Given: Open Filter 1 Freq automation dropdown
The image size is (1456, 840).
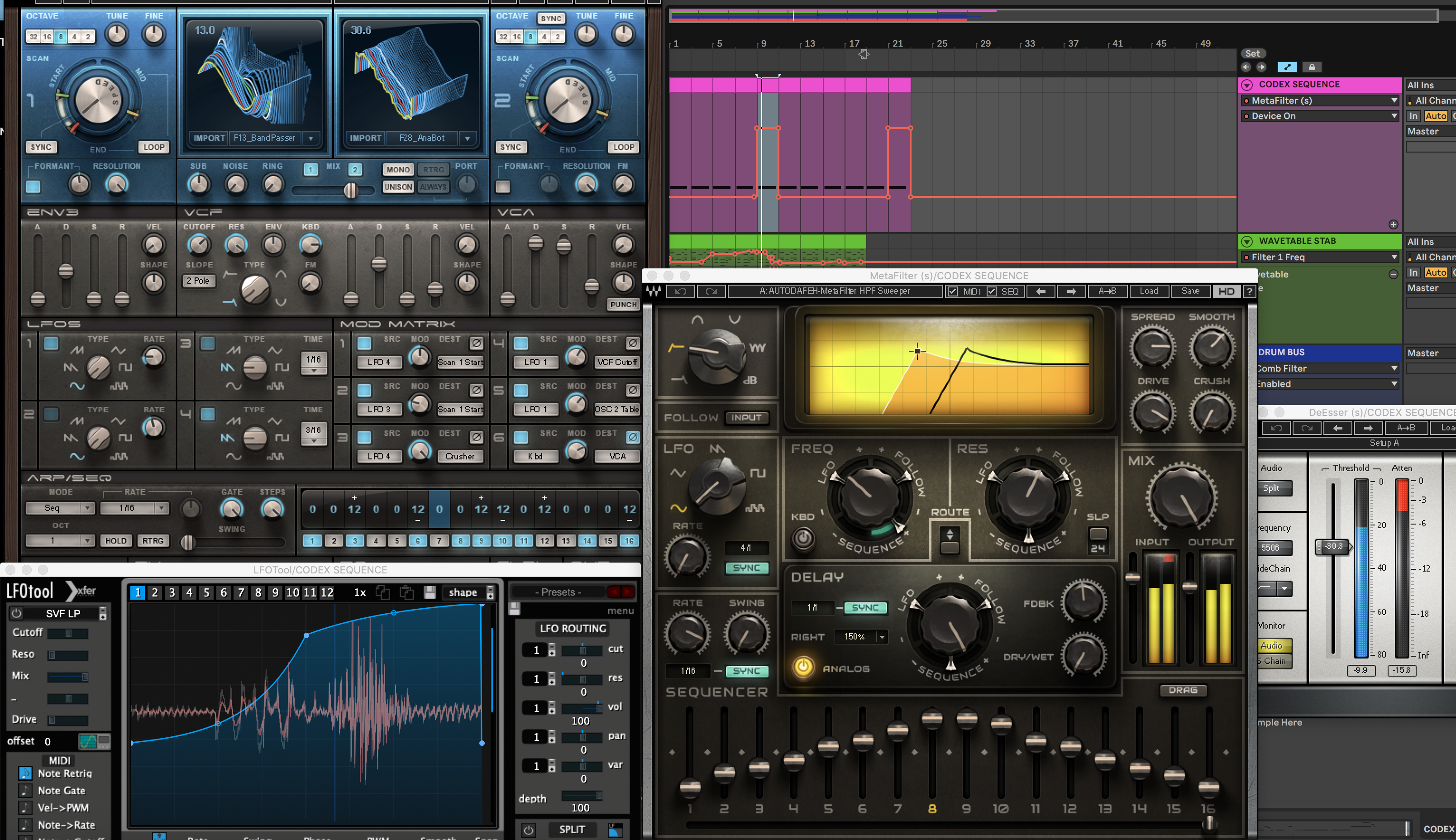Looking at the screenshot, I should pos(1321,258).
